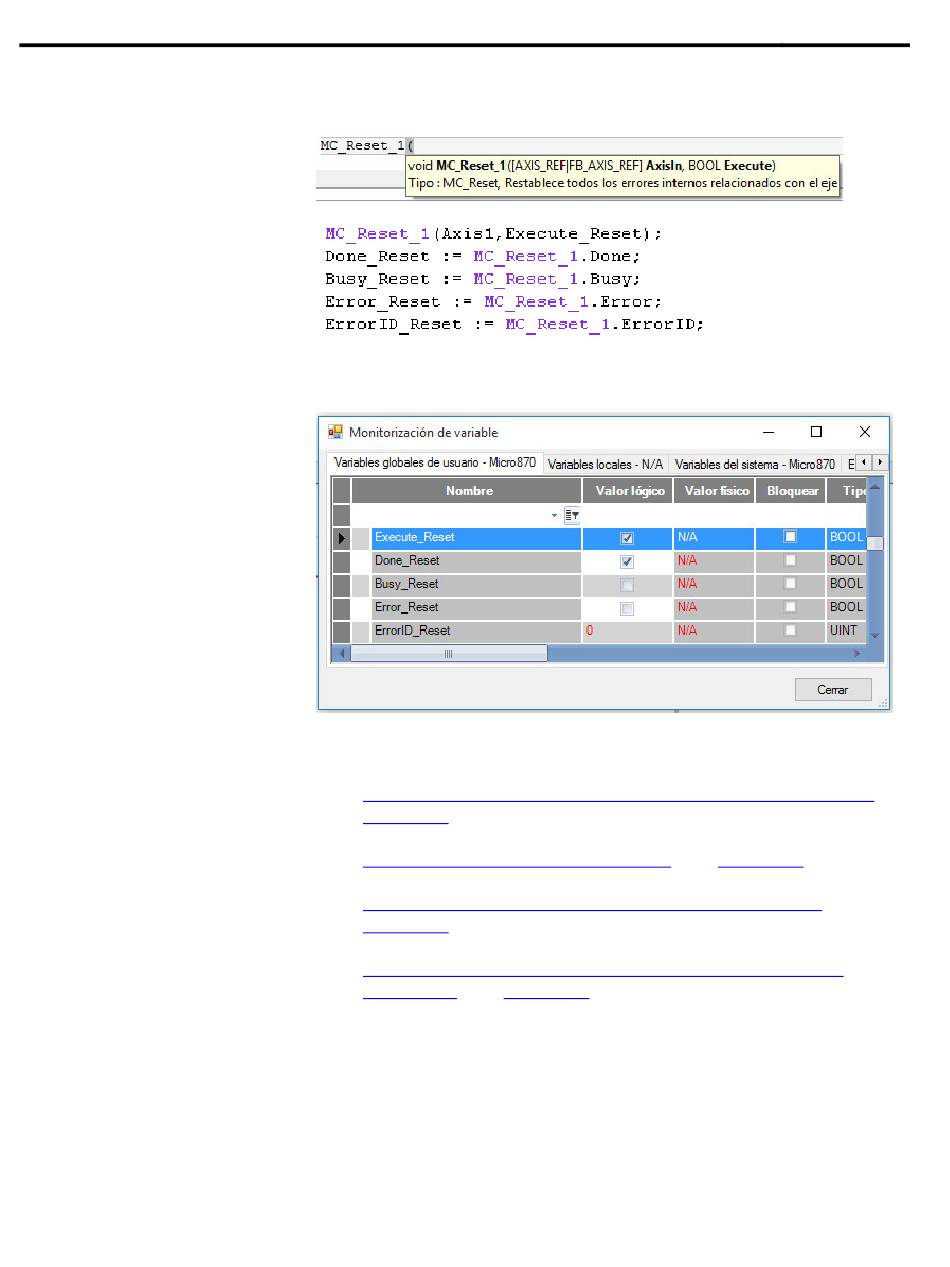Click the Valor físico column header

[x=716, y=491]
